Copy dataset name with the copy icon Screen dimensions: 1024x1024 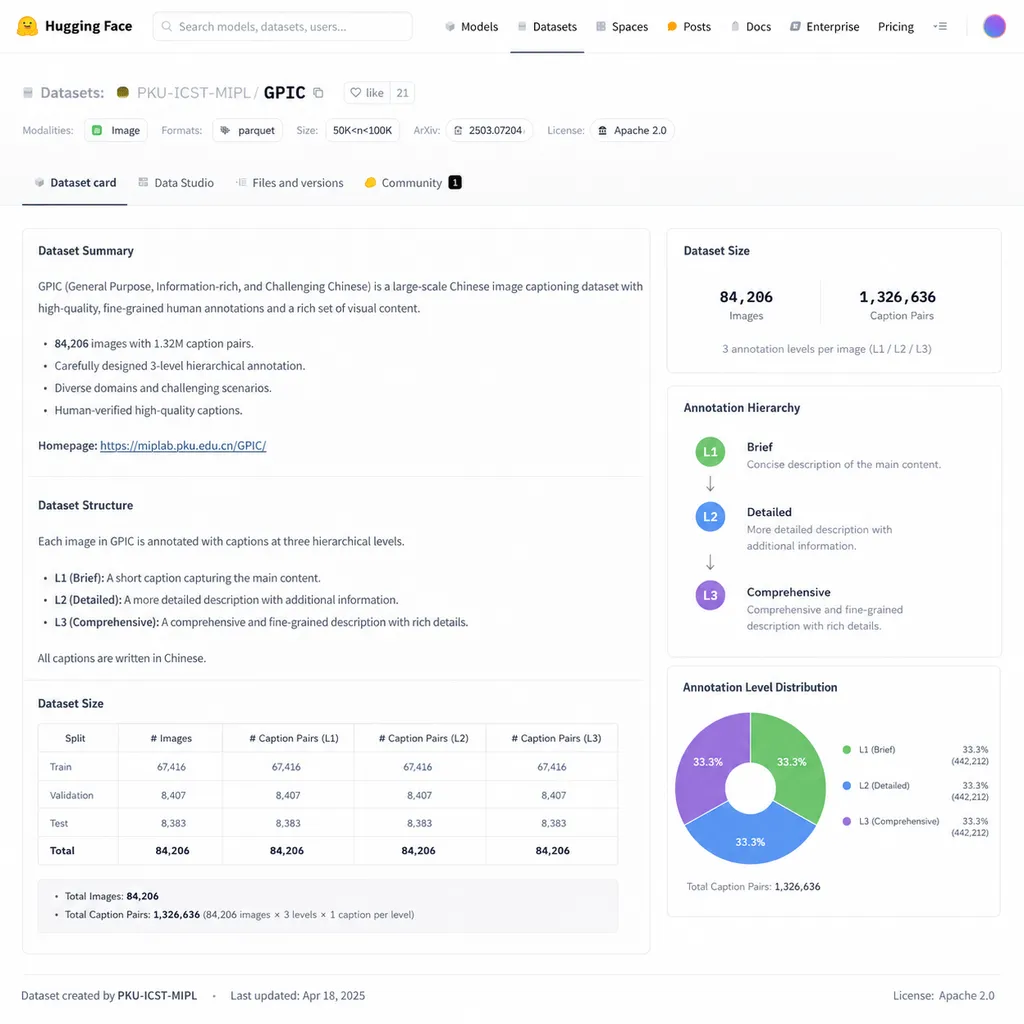(318, 93)
